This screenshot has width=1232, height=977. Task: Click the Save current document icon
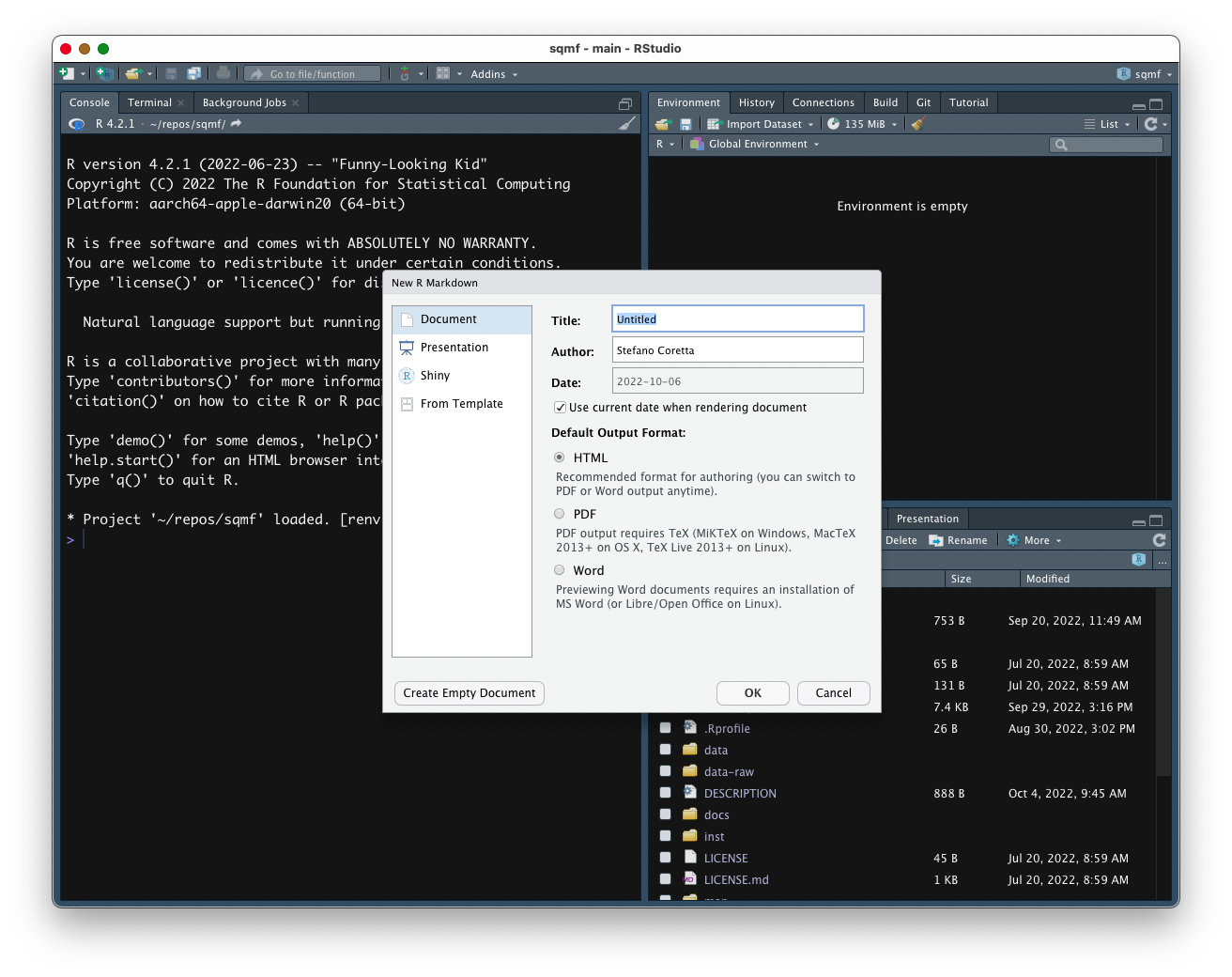tap(171, 73)
